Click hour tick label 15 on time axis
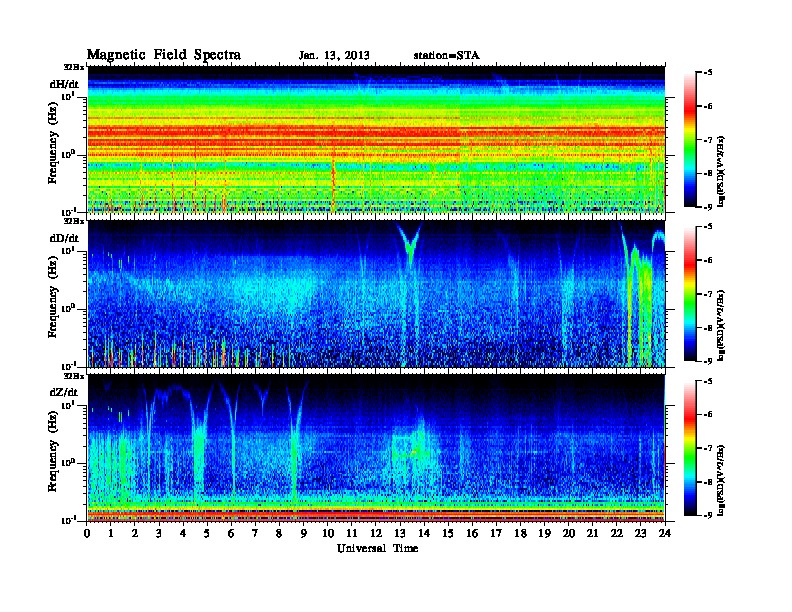Image resolution: width=792 pixels, height=612 pixels. pyautogui.click(x=448, y=533)
